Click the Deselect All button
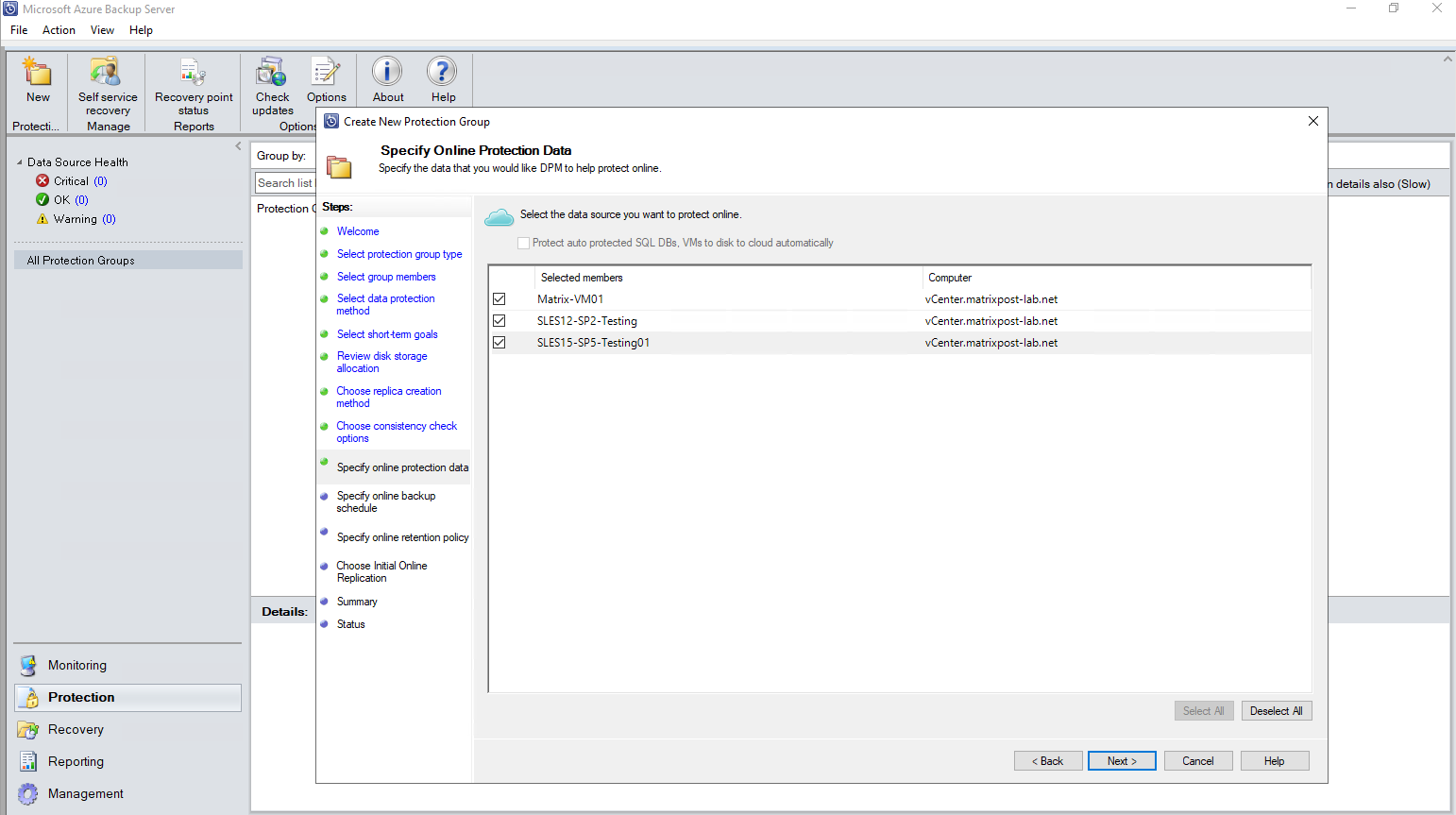 click(x=1277, y=711)
